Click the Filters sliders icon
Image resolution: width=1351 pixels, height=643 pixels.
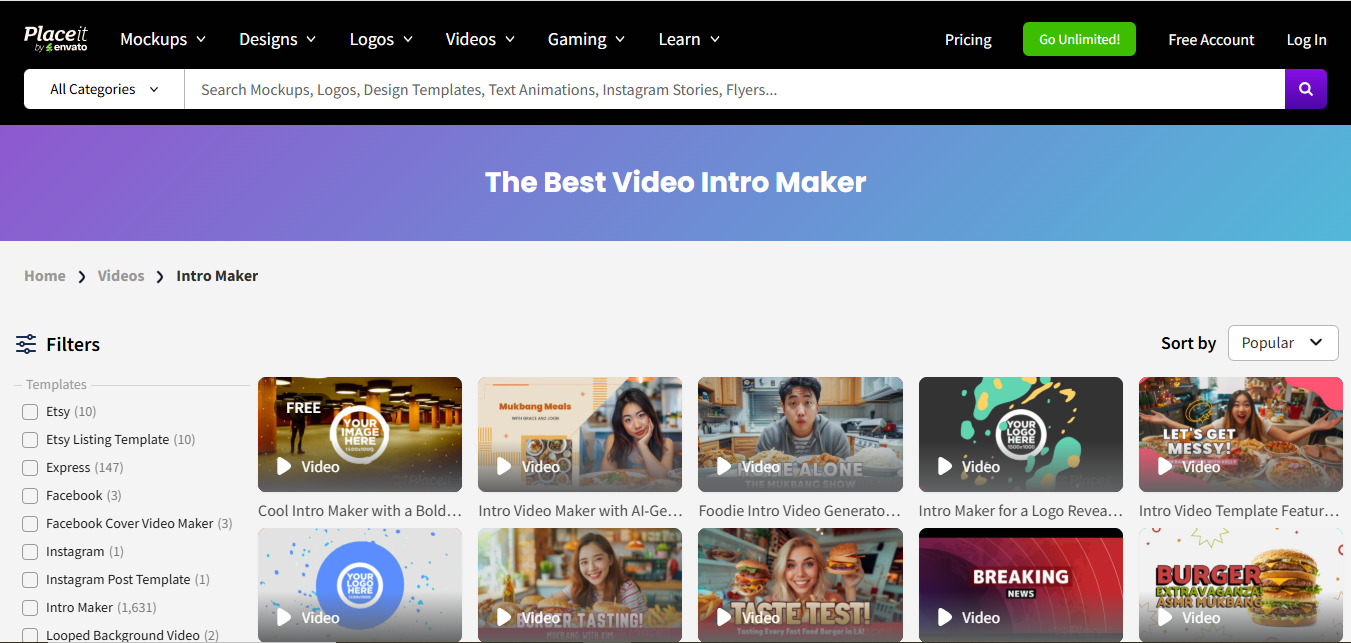click(x=25, y=343)
